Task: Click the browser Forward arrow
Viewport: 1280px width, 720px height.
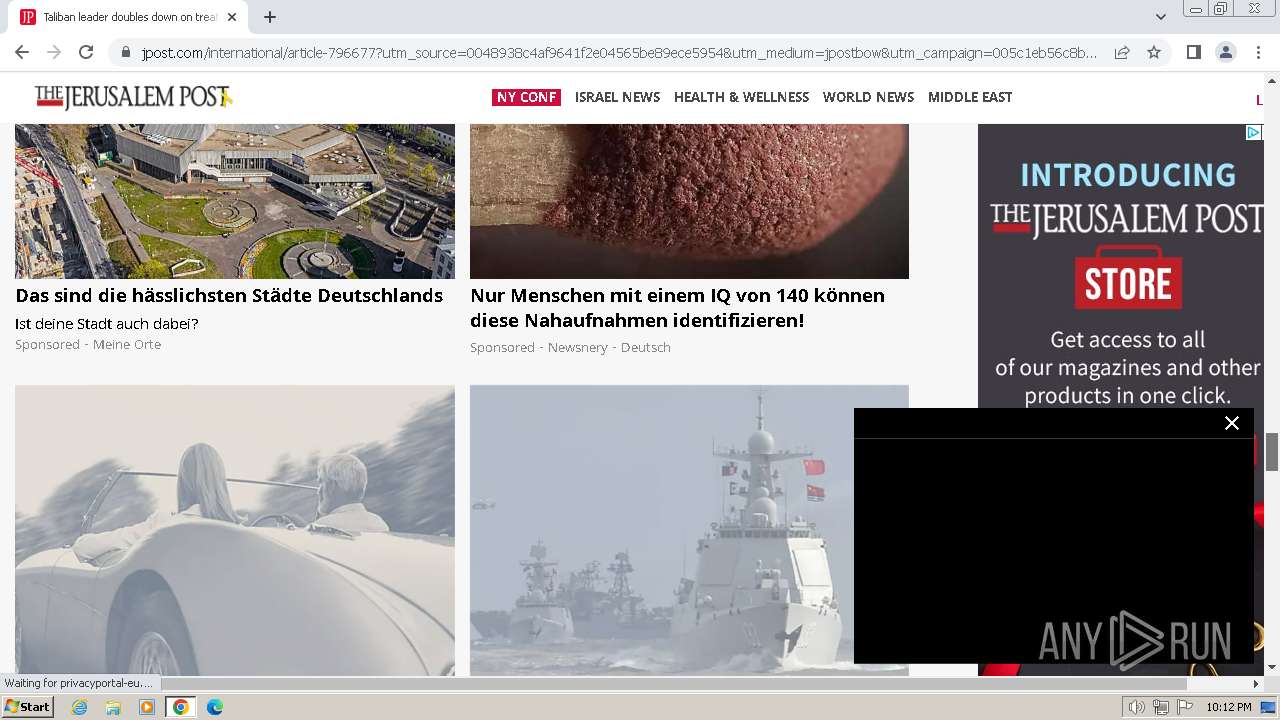Action: tap(54, 52)
